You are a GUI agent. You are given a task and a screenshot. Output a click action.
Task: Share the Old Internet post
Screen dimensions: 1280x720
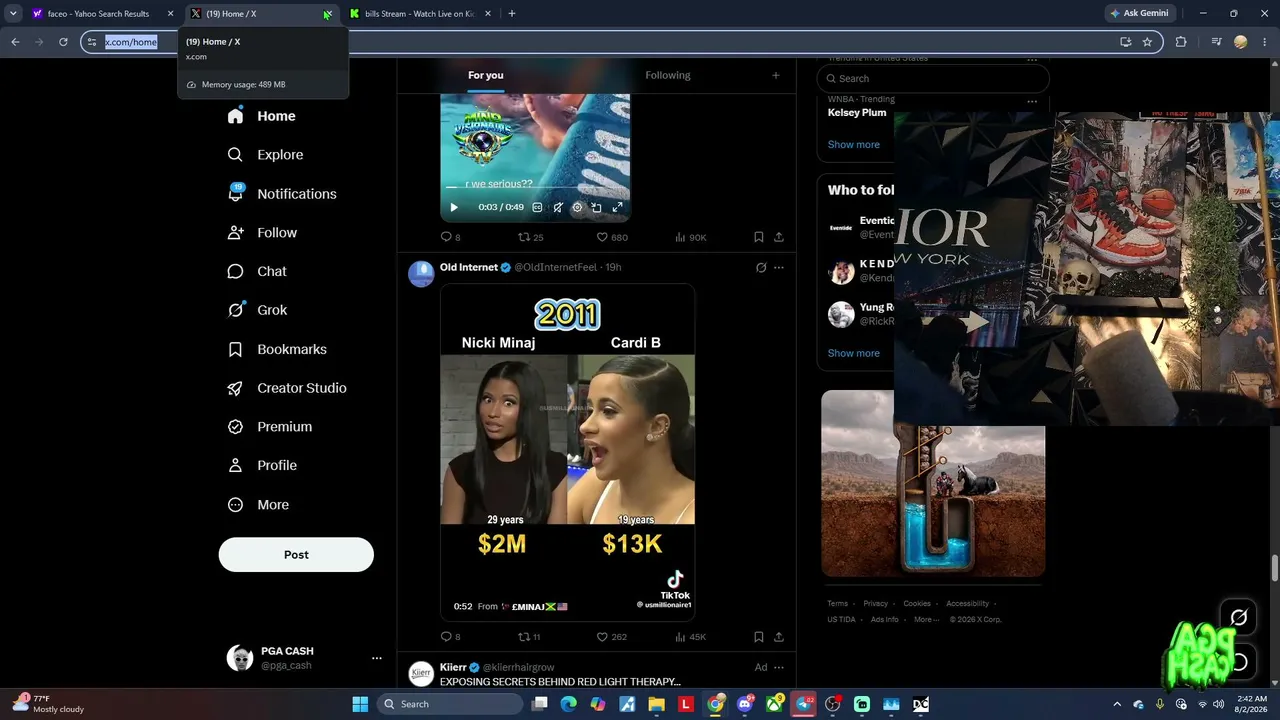pos(778,637)
